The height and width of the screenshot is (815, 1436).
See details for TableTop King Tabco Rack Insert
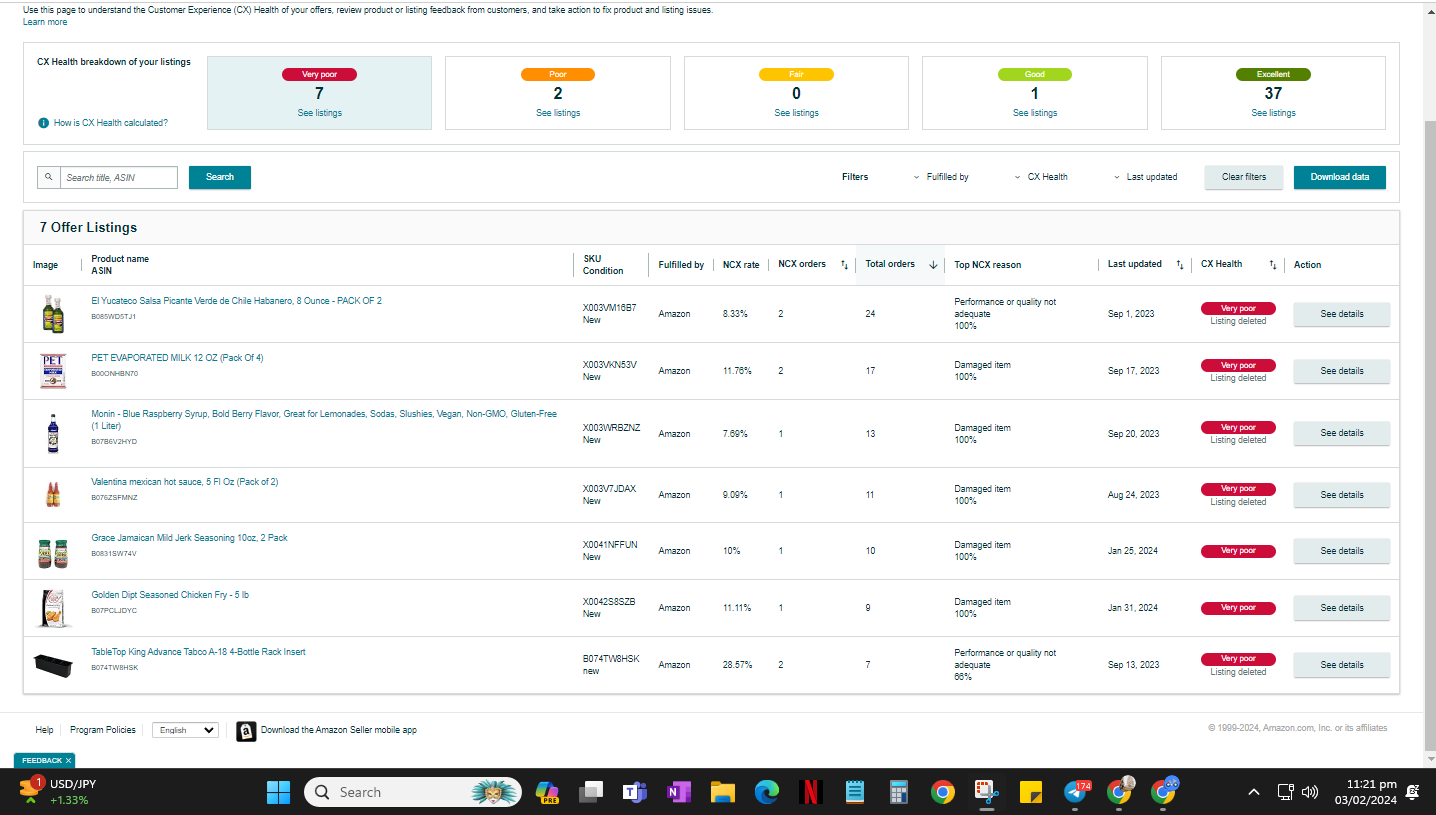point(1342,665)
